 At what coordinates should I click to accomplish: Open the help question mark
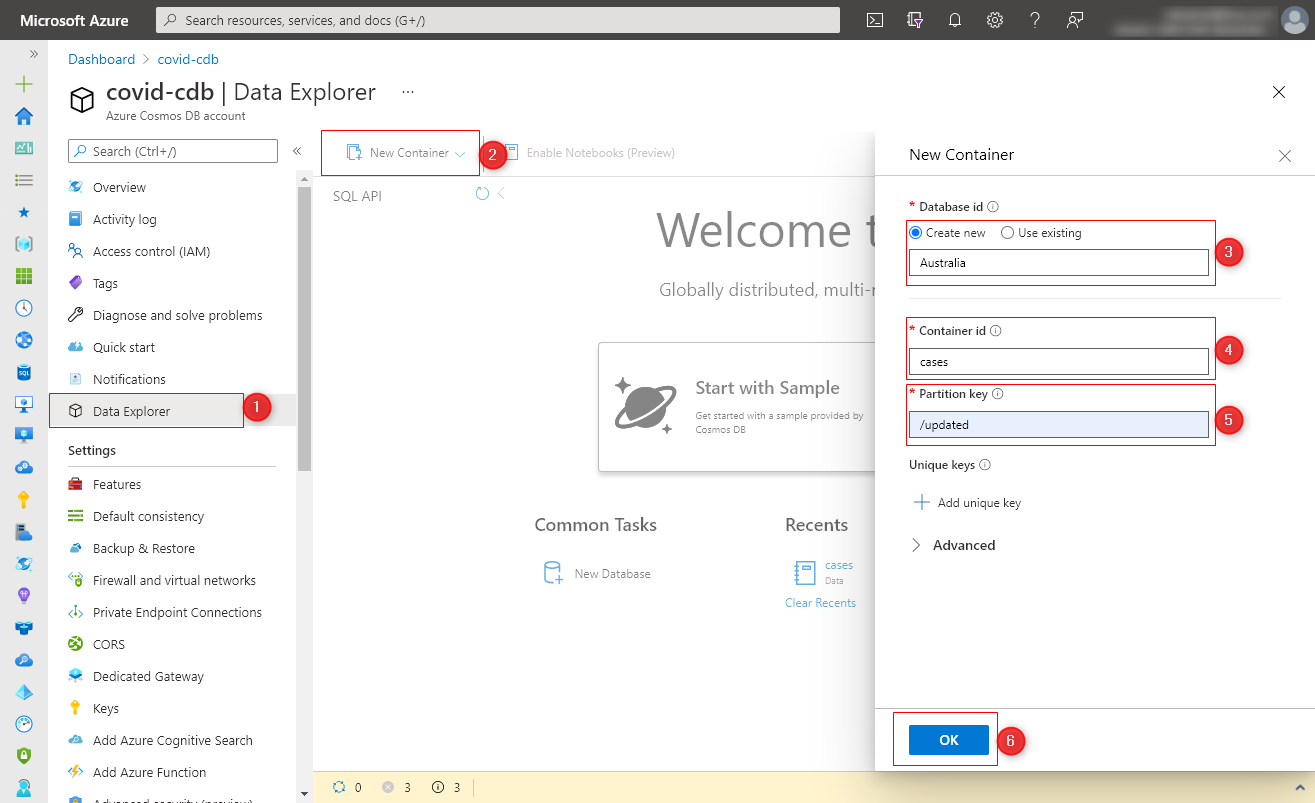coord(1035,20)
